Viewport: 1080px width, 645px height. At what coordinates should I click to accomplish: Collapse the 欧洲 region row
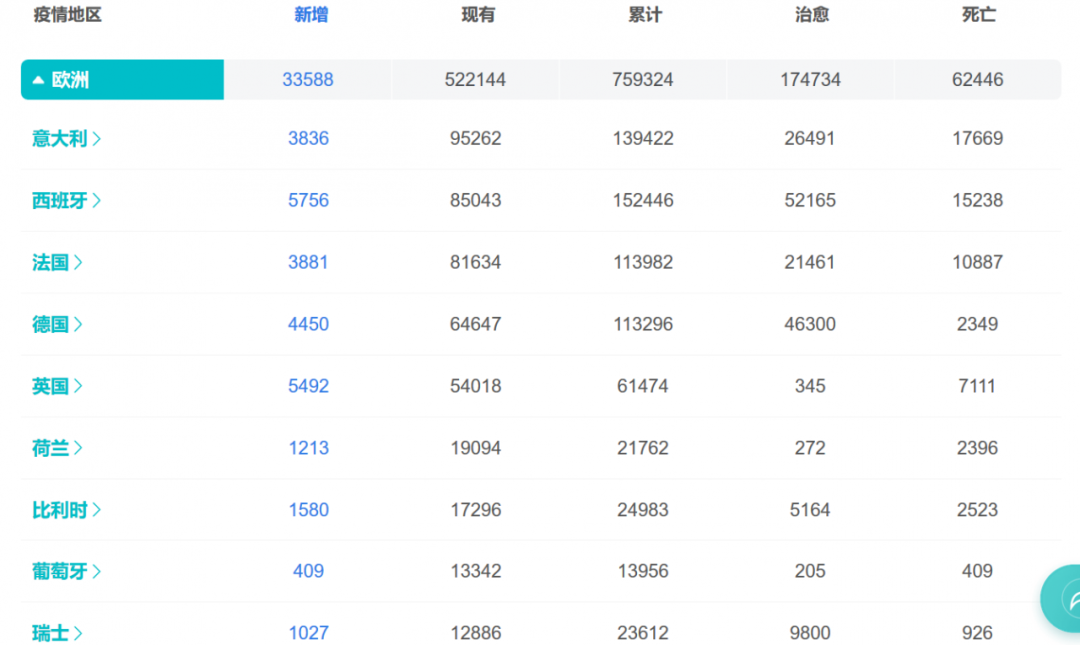[122, 80]
